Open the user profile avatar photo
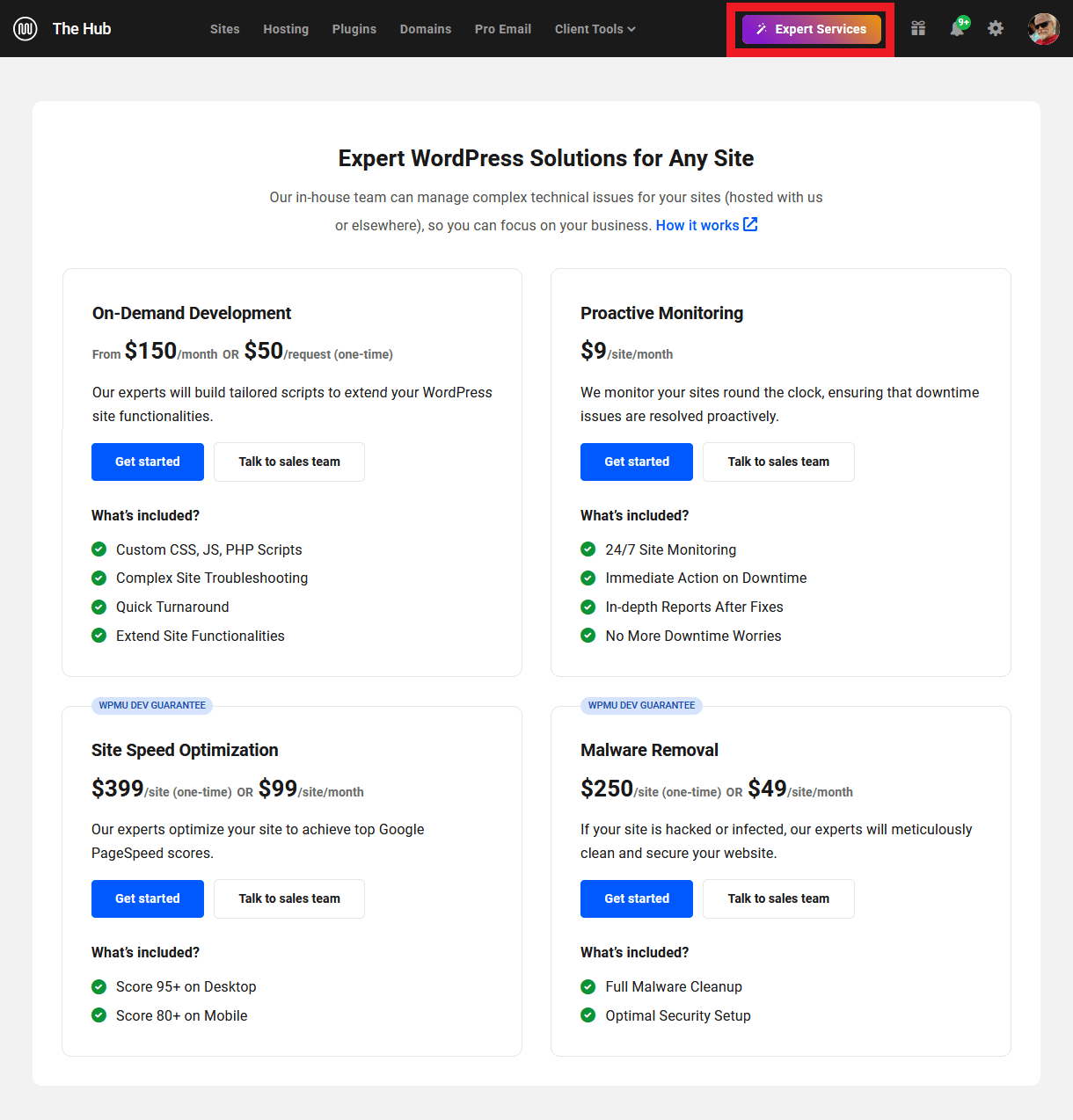The width and height of the screenshot is (1073, 1120). tap(1043, 28)
